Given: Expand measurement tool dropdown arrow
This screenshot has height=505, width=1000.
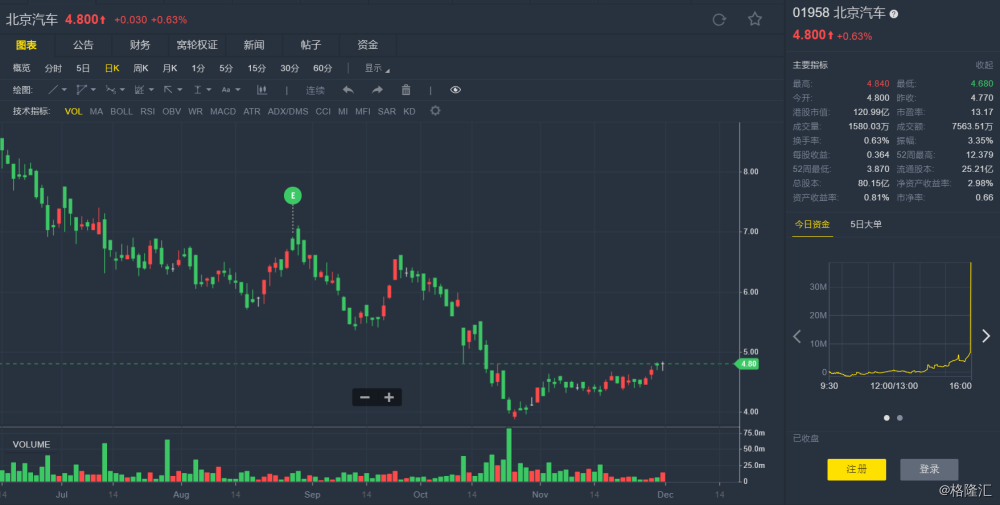Looking at the screenshot, I should [209, 90].
